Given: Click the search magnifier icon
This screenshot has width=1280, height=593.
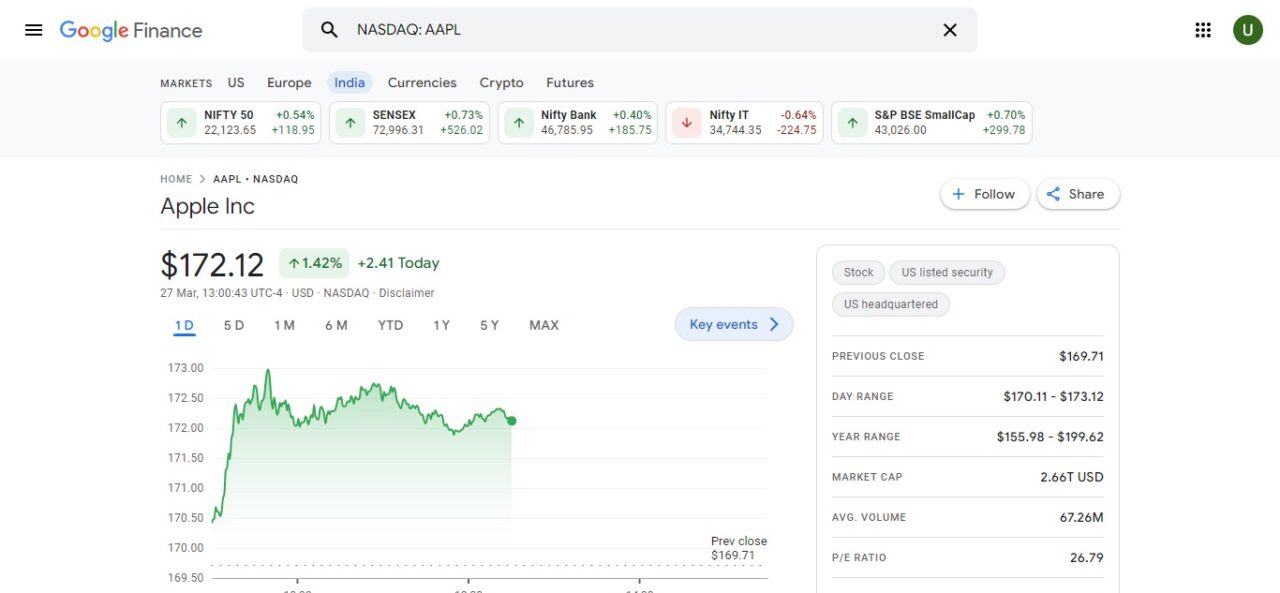Looking at the screenshot, I should (329, 30).
